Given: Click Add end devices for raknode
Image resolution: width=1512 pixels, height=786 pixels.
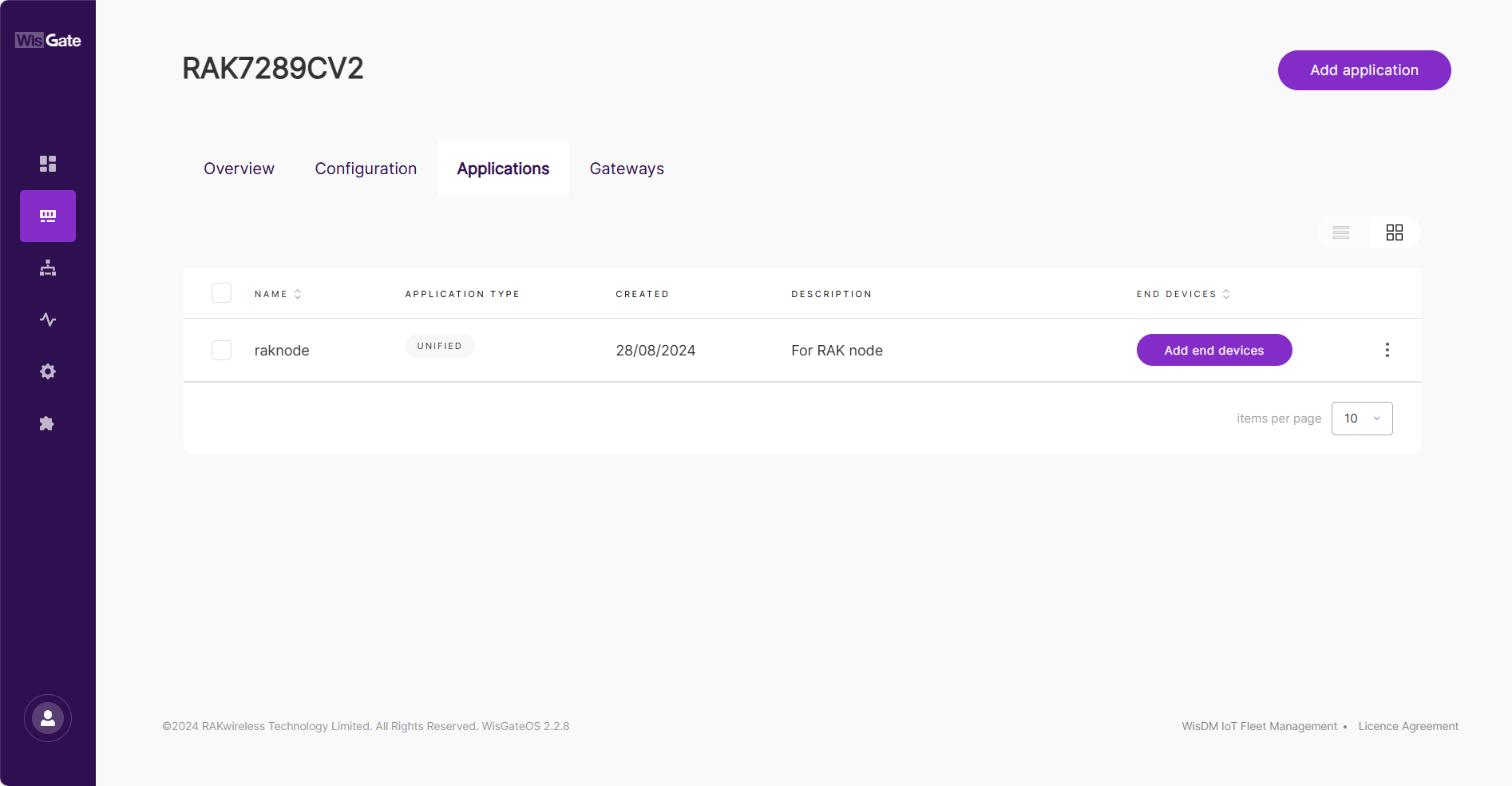Looking at the screenshot, I should (1214, 350).
